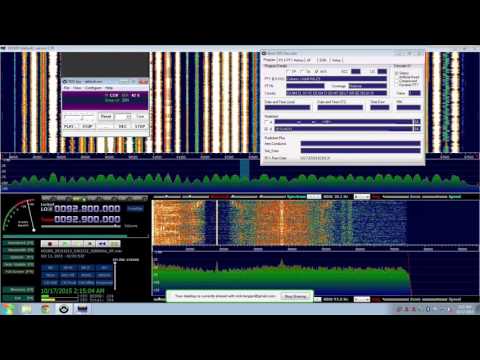Select the ODA tab in RDS decoder
This screenshot has width=480, height=360.
click(323, 60)
